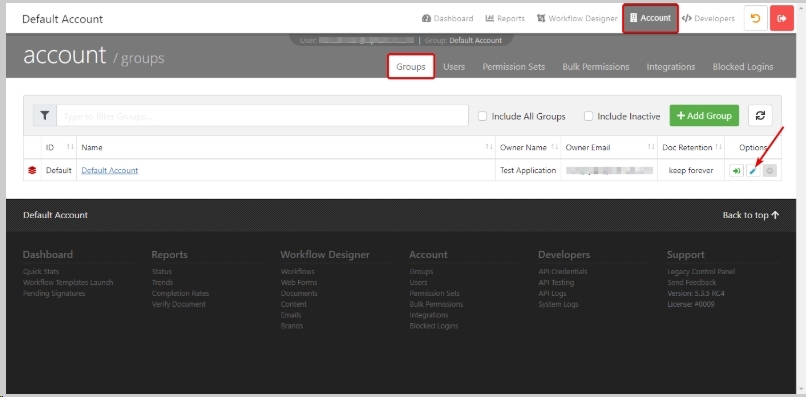Click the filter funnel icon
Image resolution: width=806 pixels, height=397 pixels.
coord(45,116)
